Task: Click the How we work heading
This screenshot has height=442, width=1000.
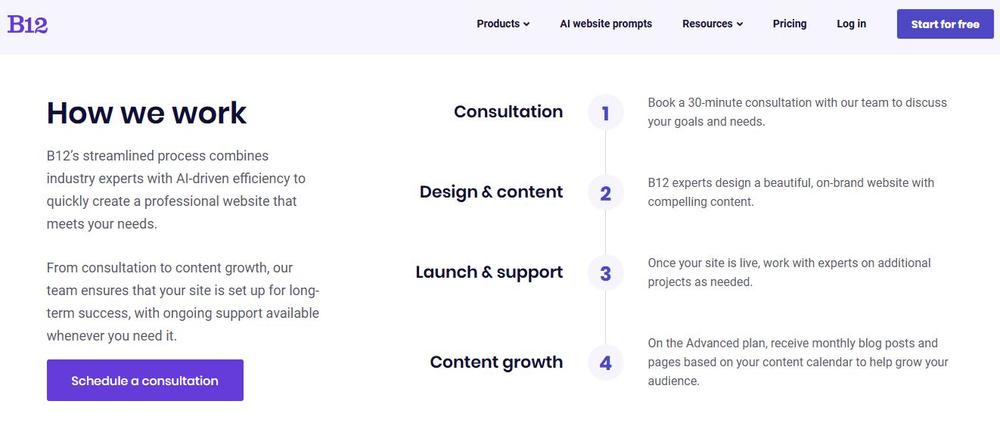Action: point(146,113)
